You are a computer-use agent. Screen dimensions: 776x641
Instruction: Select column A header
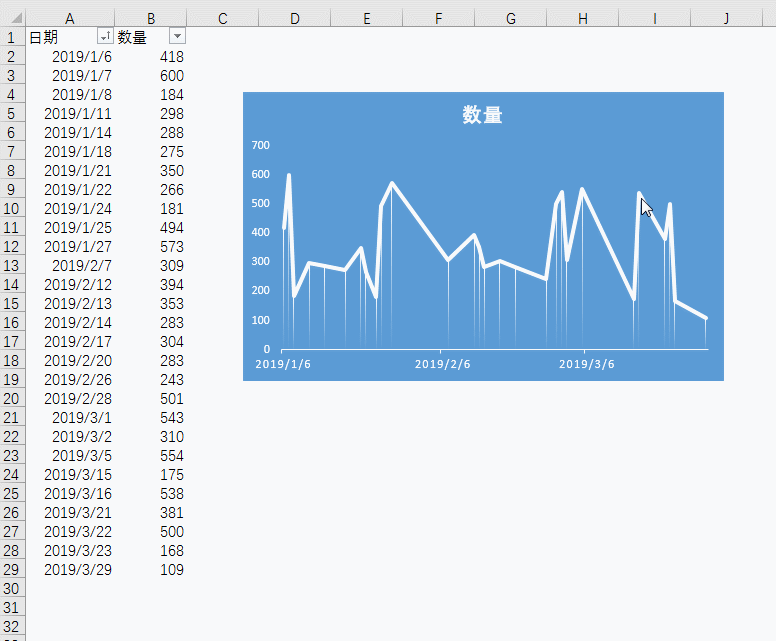pos(70,18)
